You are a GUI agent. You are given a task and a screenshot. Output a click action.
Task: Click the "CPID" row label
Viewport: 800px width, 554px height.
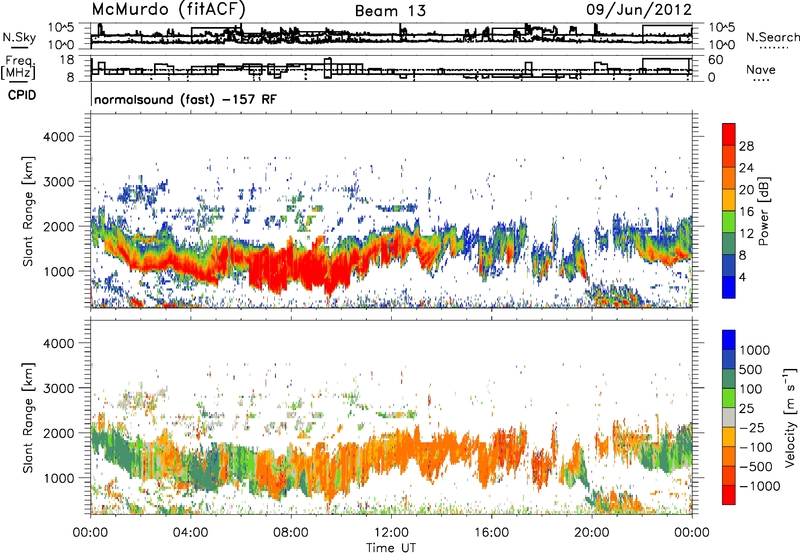pos(22,95)
